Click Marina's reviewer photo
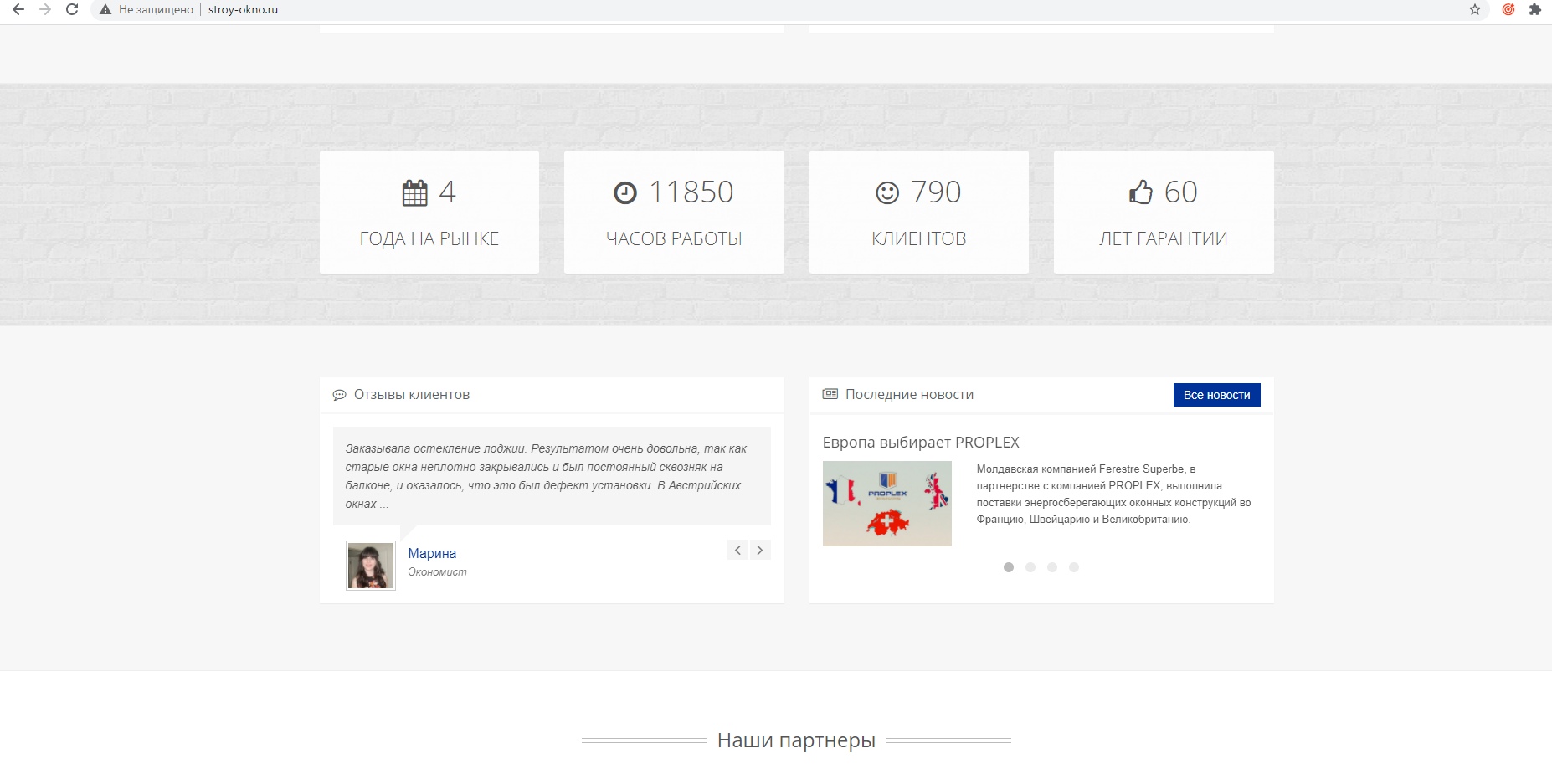This screenshot has height=784, width=1552. pyautogui.click(x=371, y=566)
